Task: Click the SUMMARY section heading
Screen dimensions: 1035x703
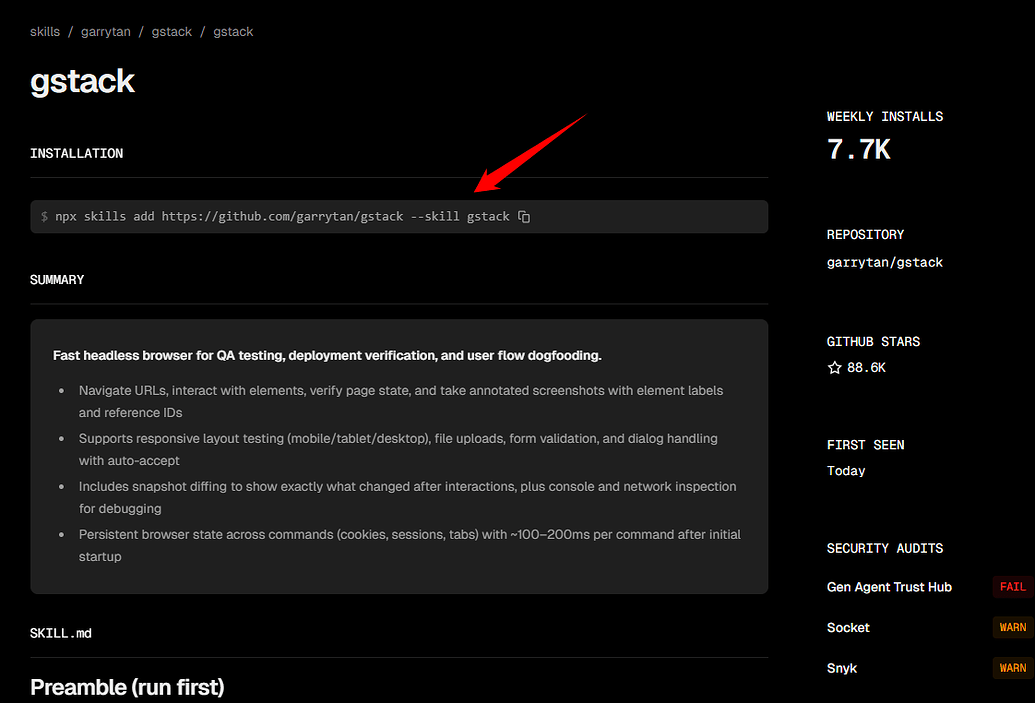Action: [x=57, y=280]
